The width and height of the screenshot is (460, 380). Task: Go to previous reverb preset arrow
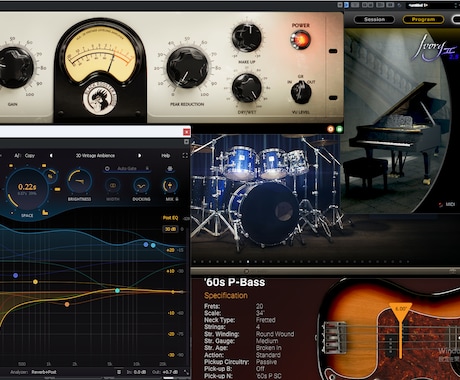(x=51, y=156)
